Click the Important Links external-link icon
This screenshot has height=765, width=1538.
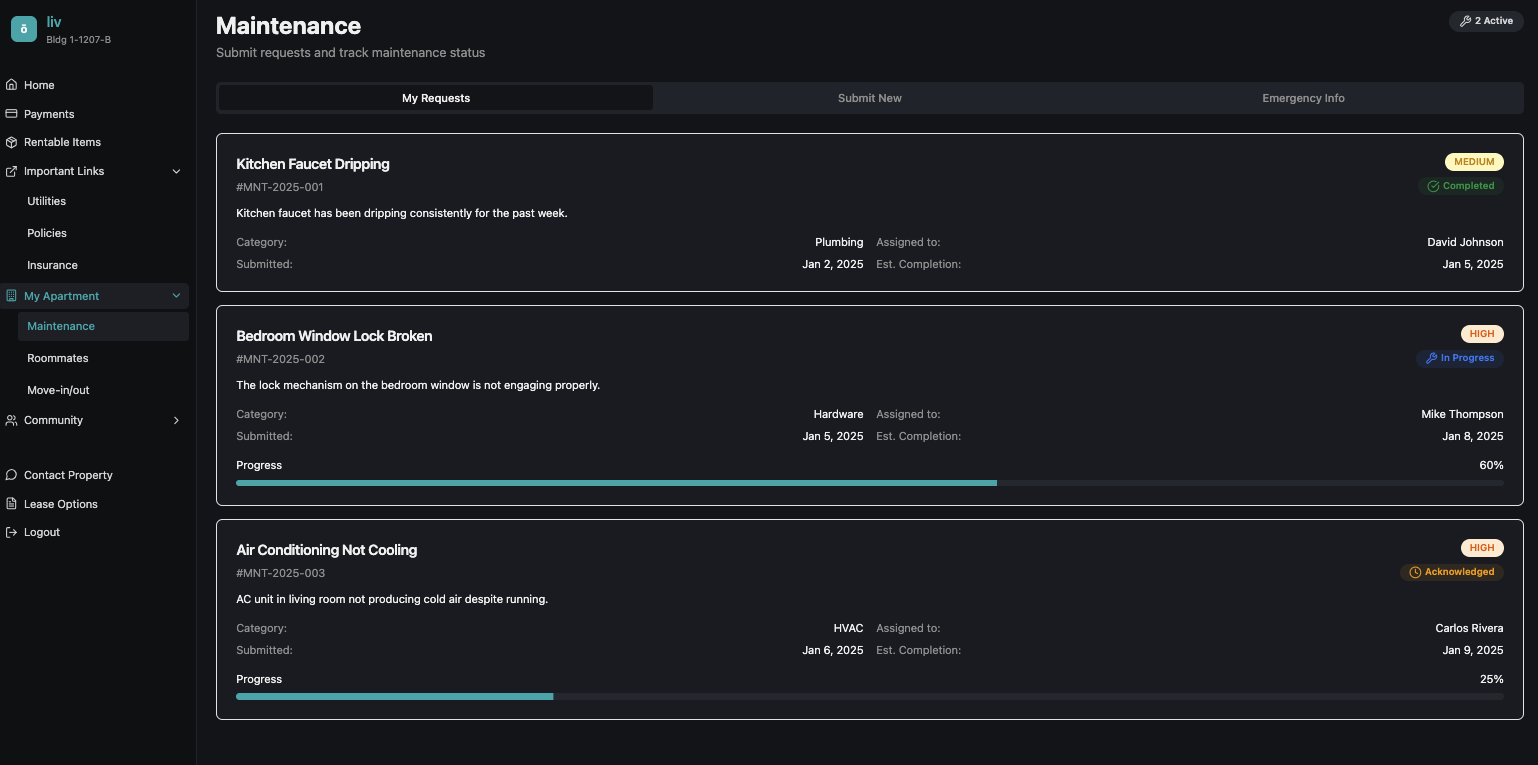click(12, 171)
